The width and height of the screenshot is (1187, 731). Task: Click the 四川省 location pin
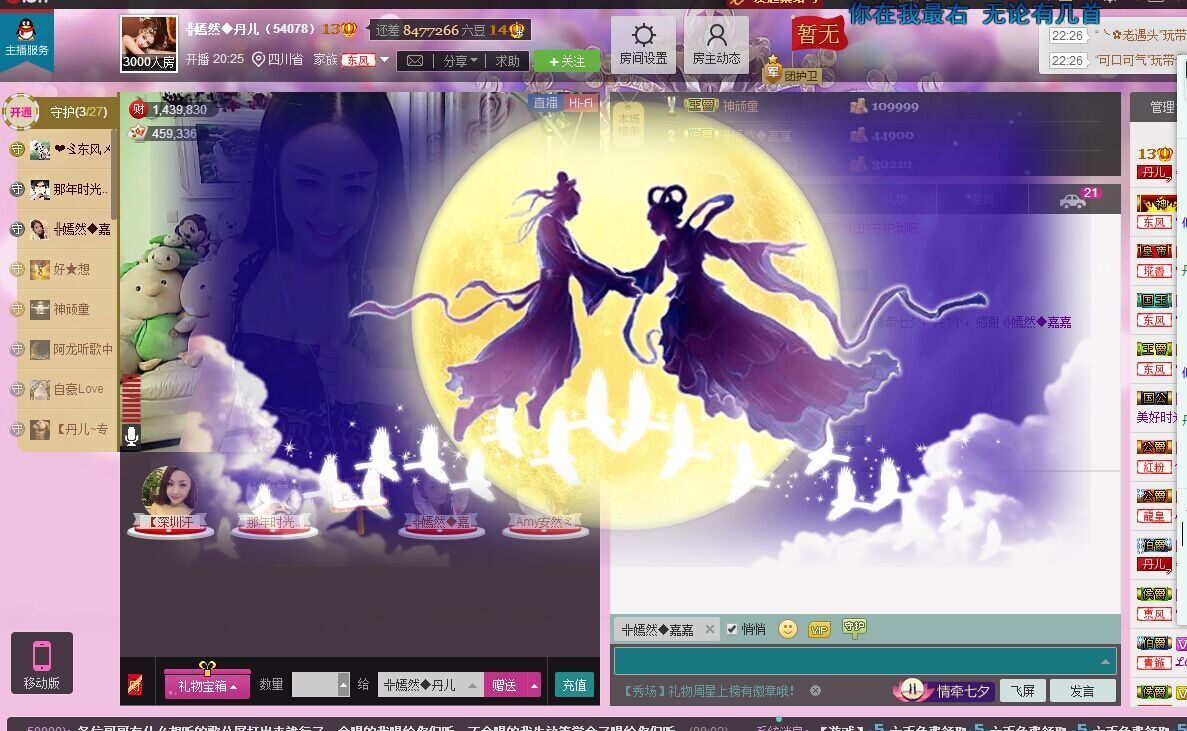[258, 59]
